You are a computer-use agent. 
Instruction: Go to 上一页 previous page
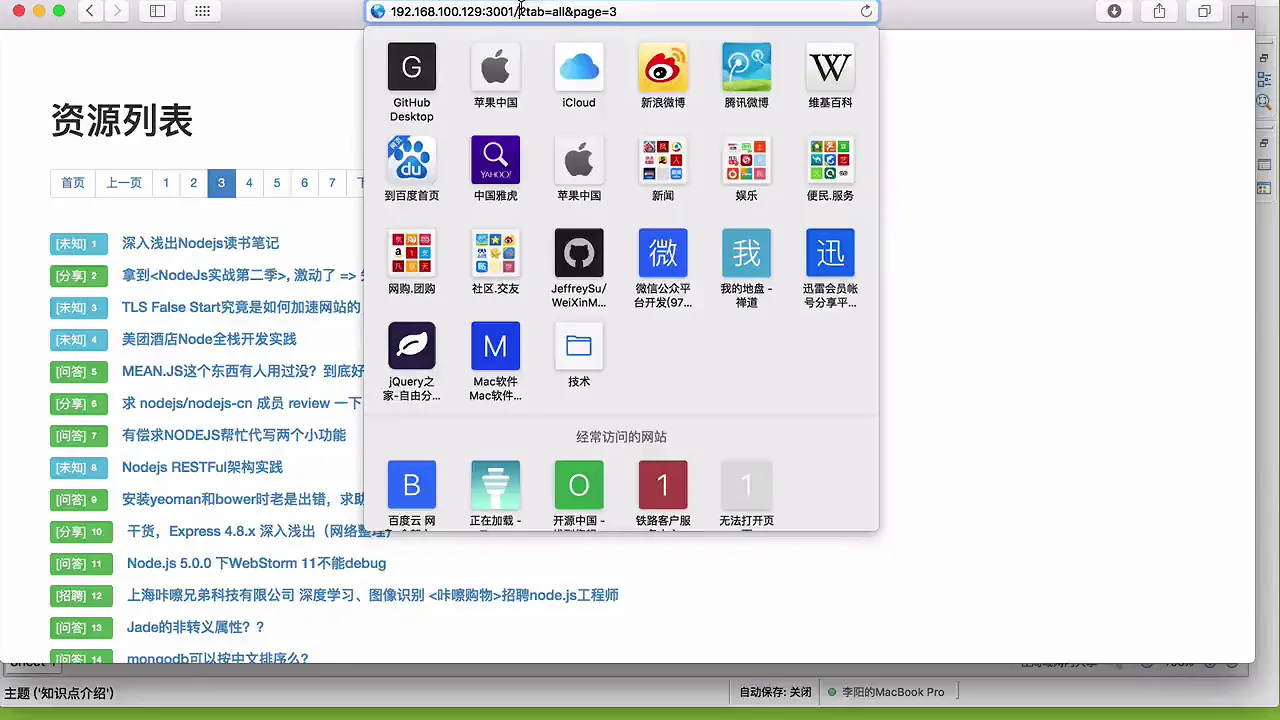124,183
